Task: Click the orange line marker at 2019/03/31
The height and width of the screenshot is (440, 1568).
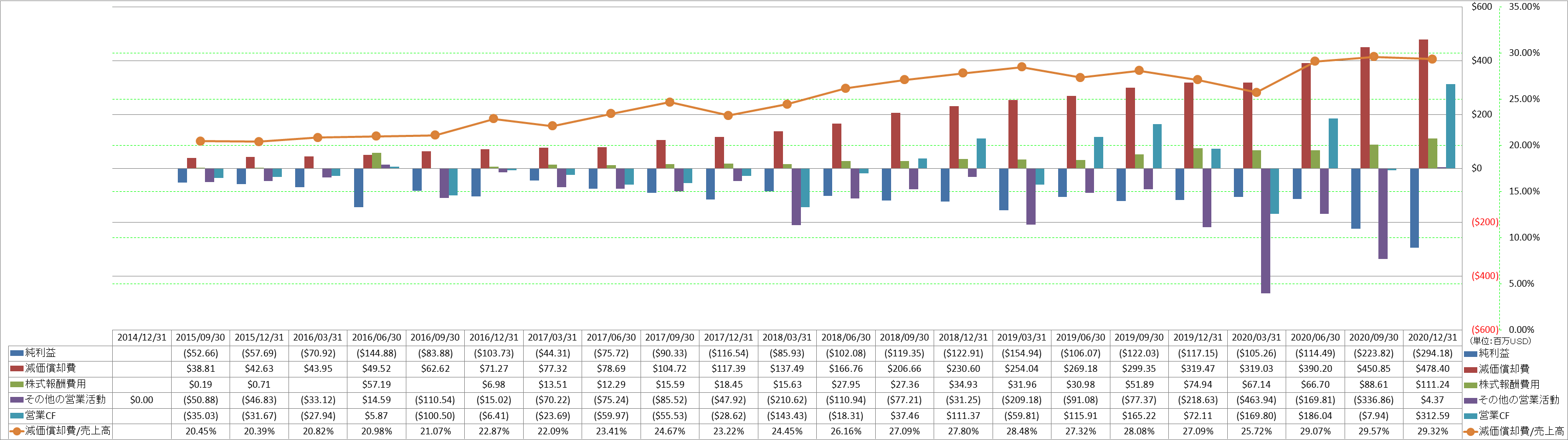Action: [1022, 67]
